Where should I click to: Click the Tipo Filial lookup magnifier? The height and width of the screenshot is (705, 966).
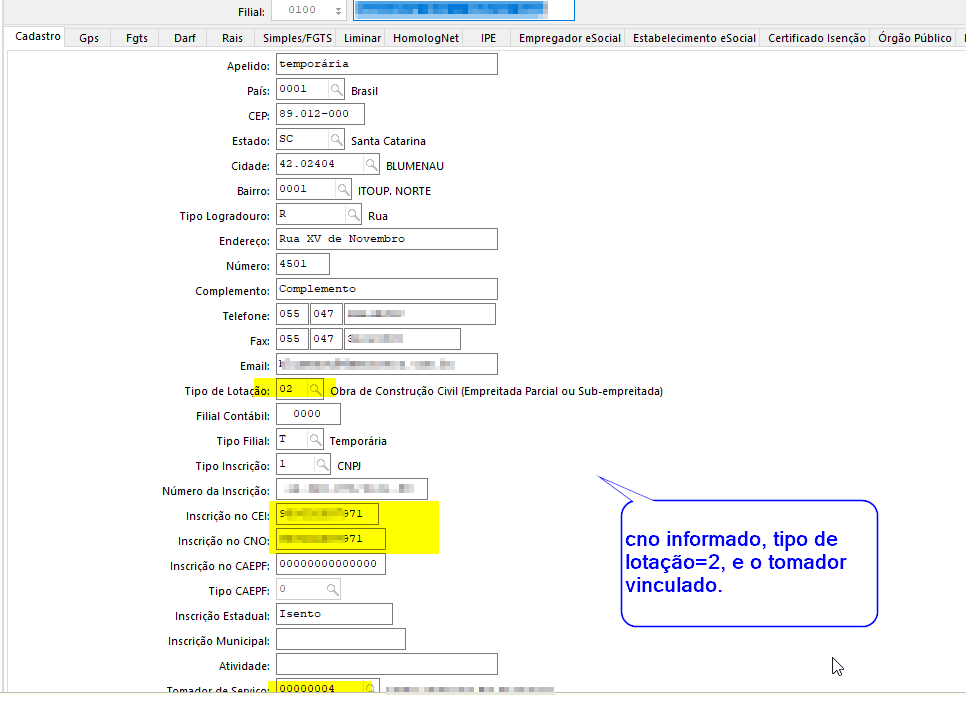[315, 440]
